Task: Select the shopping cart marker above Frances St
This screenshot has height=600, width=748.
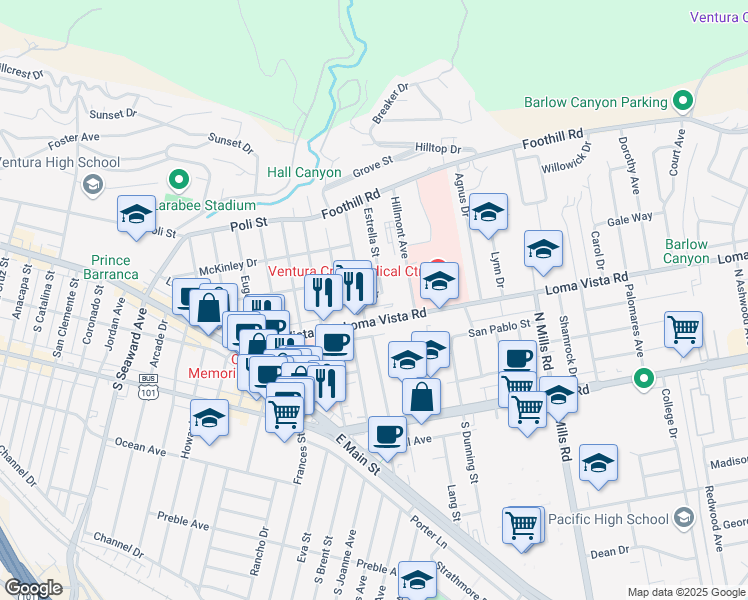Action: click(x=284, y=419)
